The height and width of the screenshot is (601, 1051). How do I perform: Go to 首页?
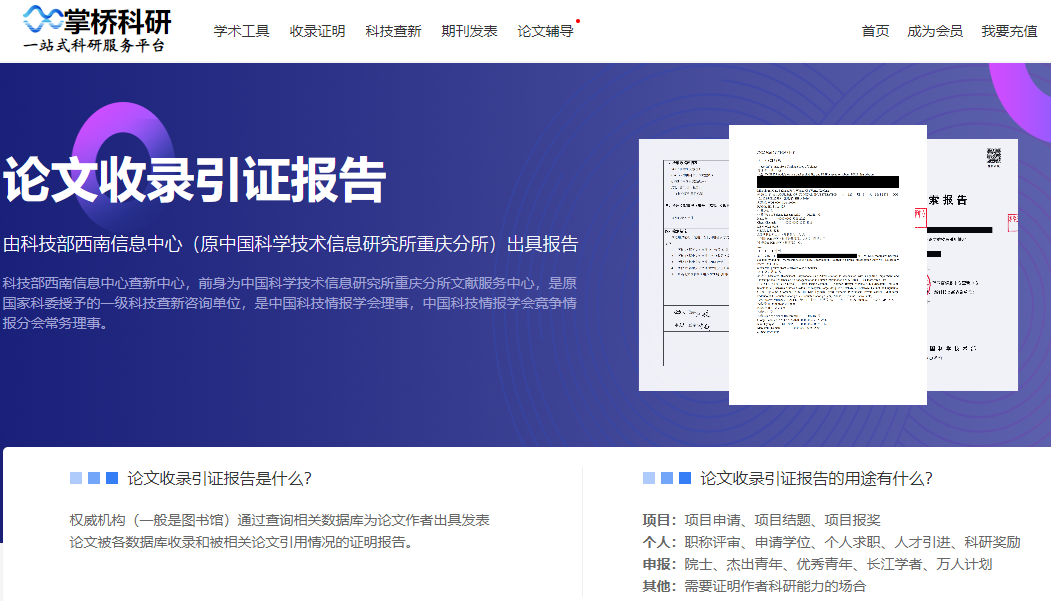click(x=875, y=31)
